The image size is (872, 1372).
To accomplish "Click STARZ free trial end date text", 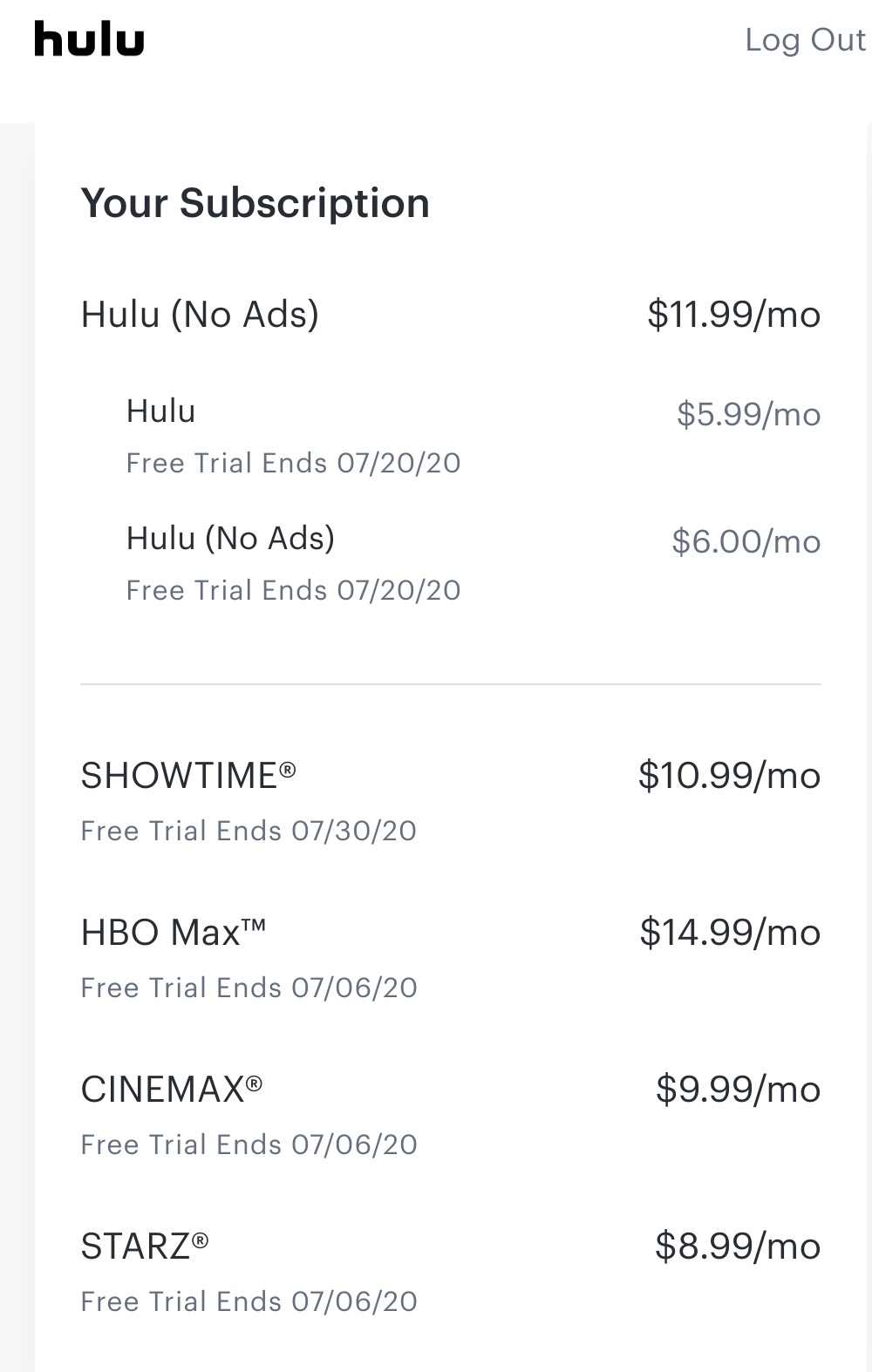I will (249, 1301).
